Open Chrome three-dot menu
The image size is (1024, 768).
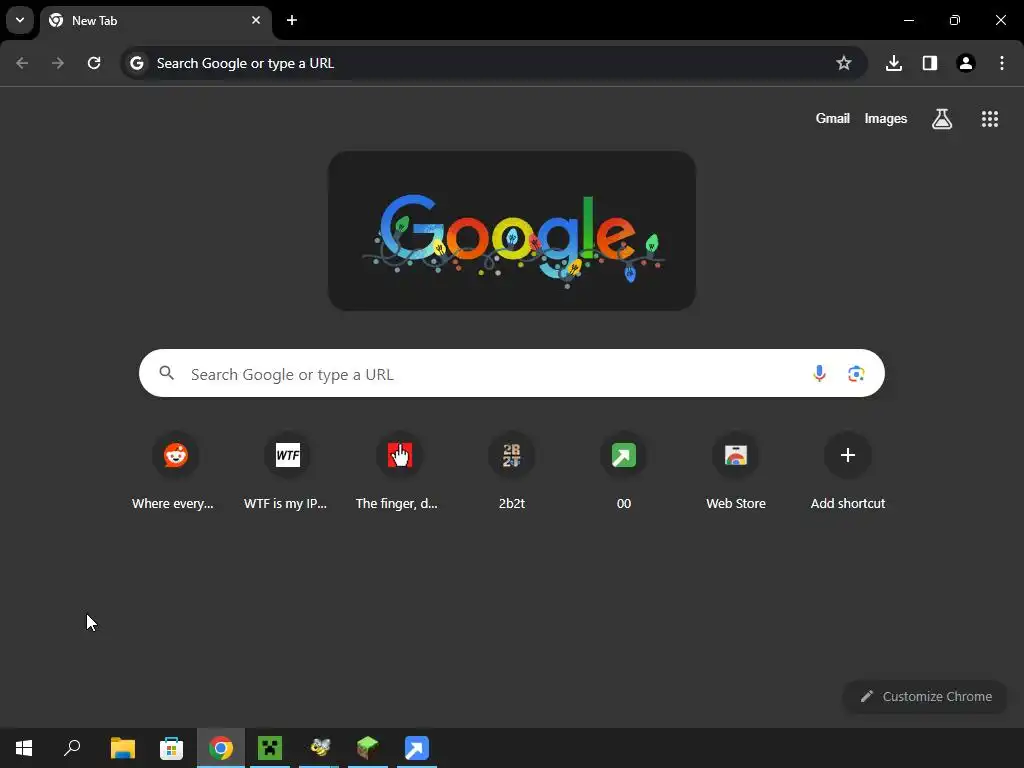click(1002, 63)
